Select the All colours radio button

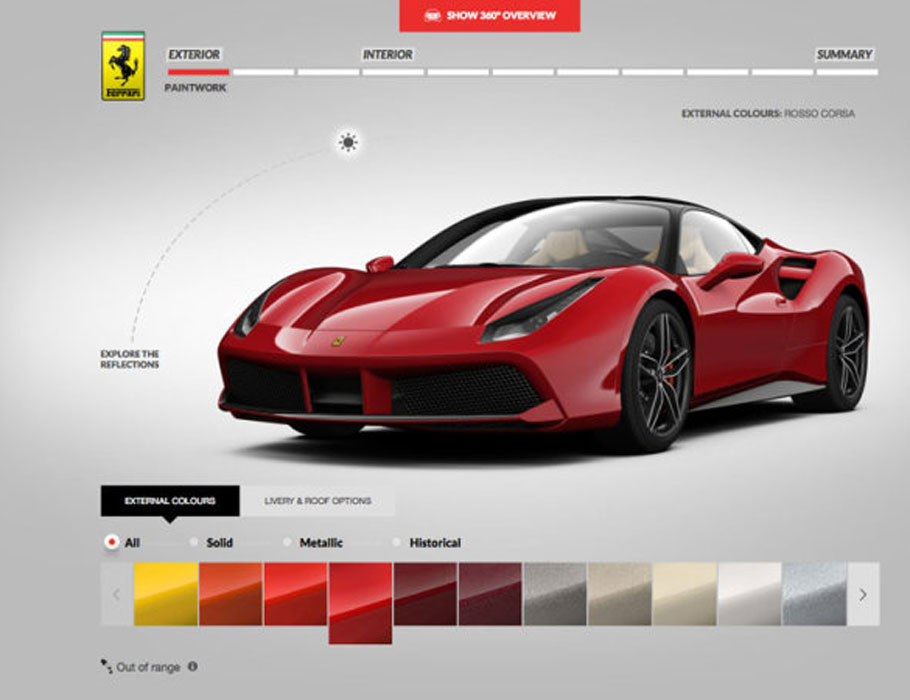tap(112, 542)
